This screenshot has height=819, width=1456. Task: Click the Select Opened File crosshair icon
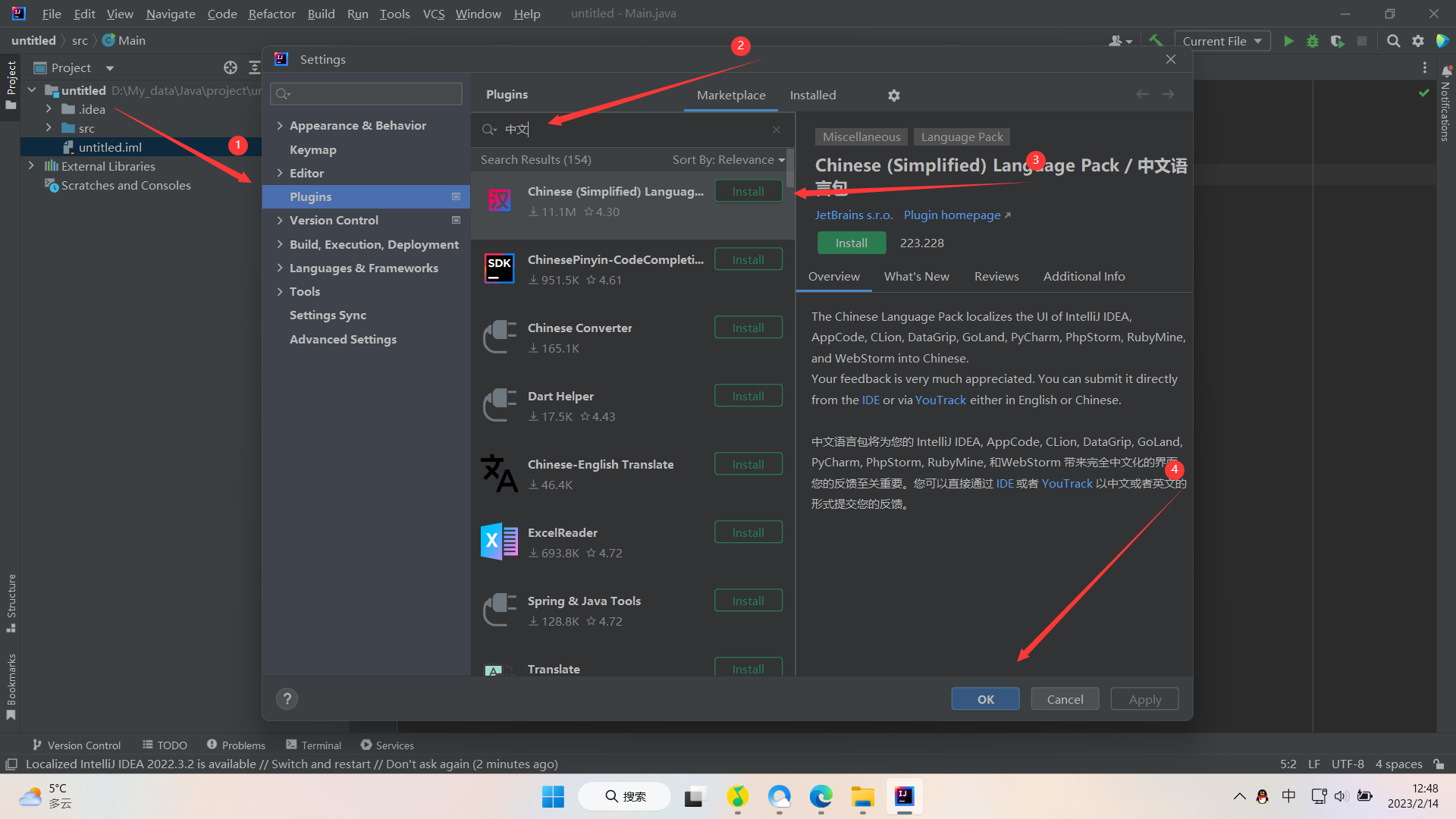[231, 67]
